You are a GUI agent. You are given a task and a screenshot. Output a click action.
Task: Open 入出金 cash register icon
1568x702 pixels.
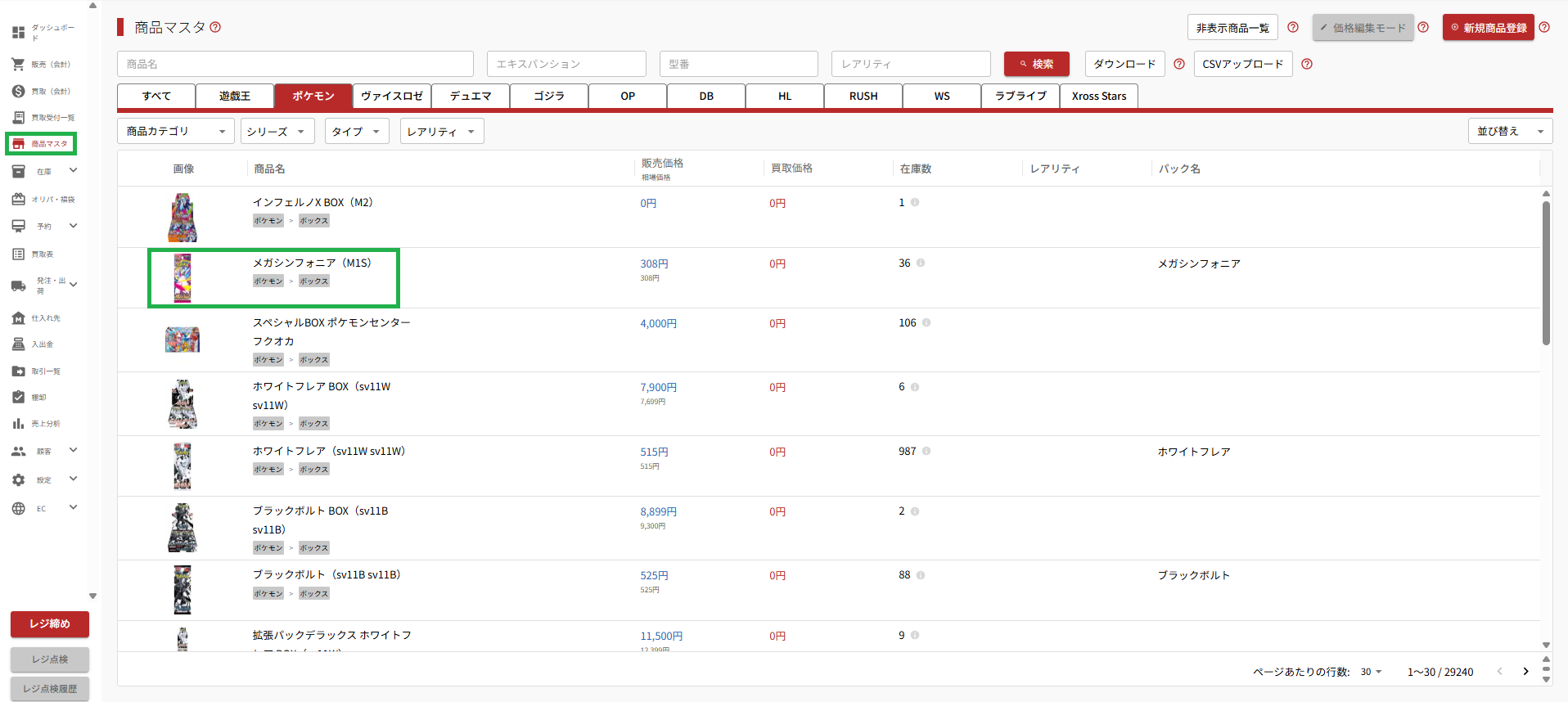pos(18,344)
